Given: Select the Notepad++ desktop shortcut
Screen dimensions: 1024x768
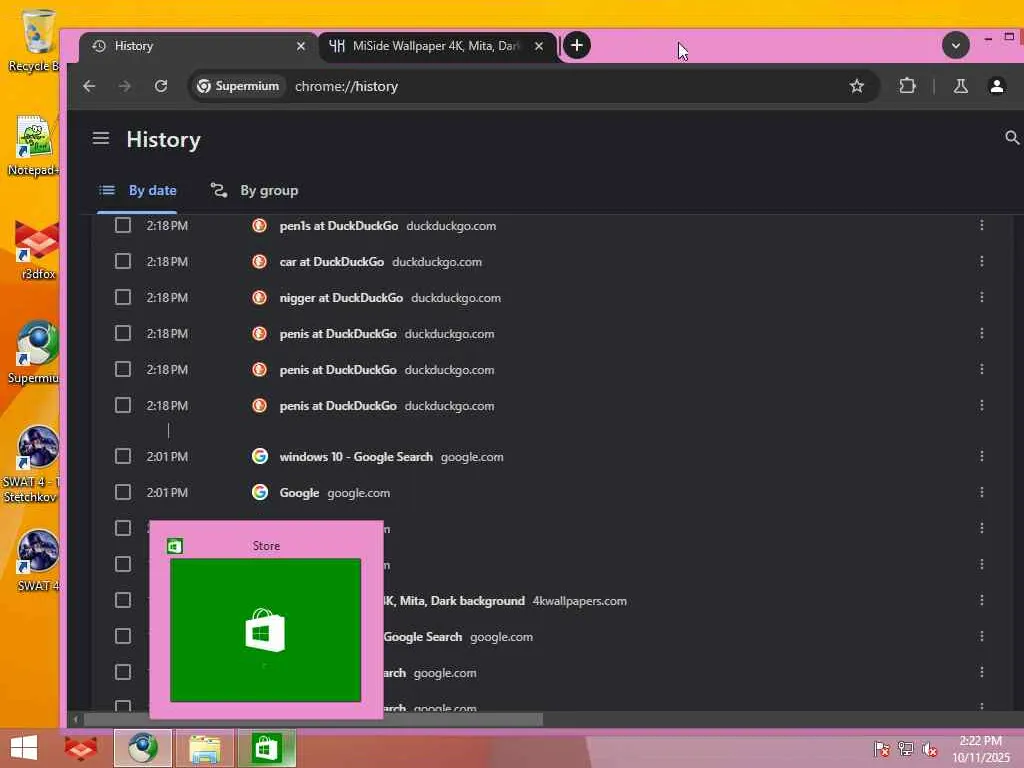Looking at the screenshot, I should 34,145.
